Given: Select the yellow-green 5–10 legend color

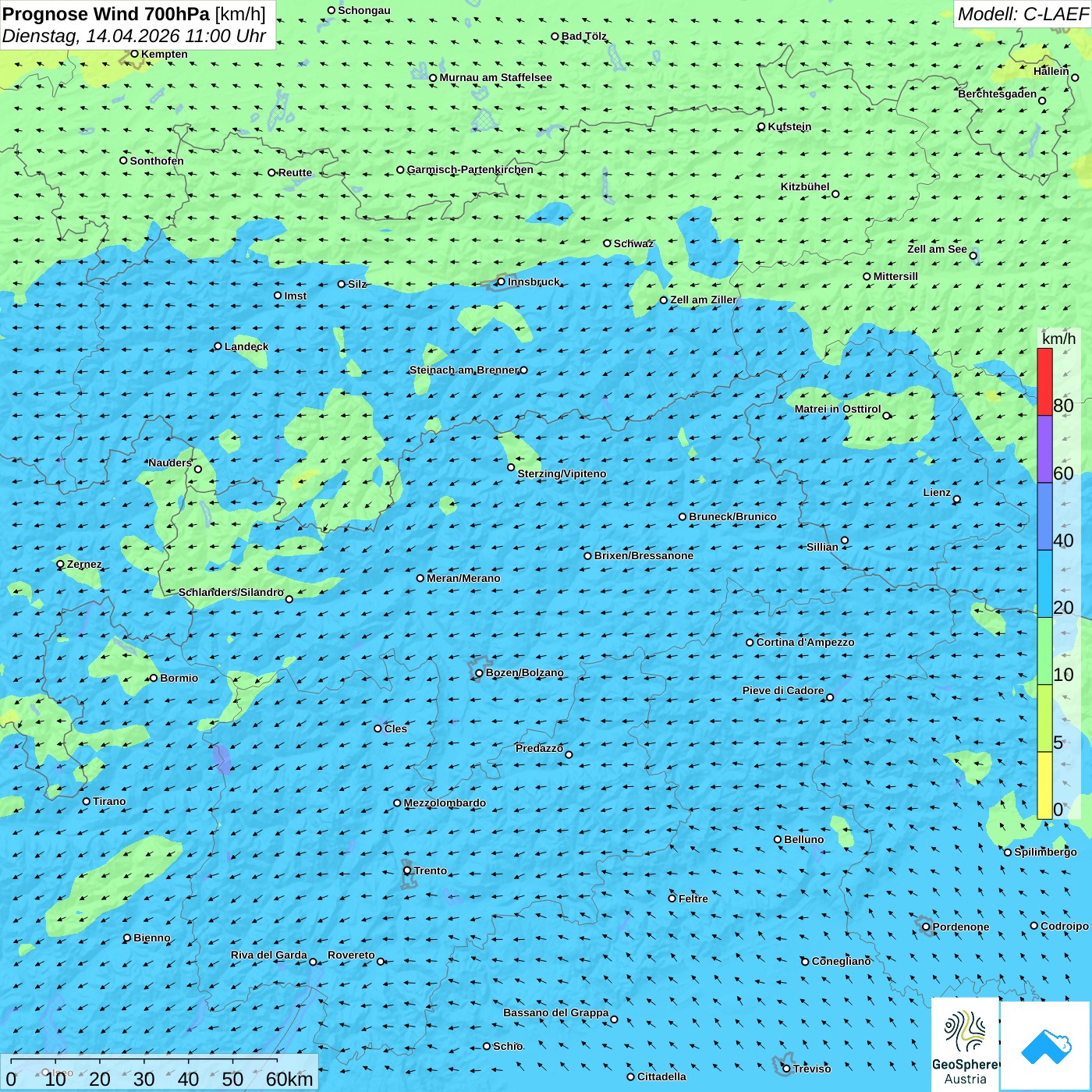Looking at the screenshot, I should point(1044,718).
